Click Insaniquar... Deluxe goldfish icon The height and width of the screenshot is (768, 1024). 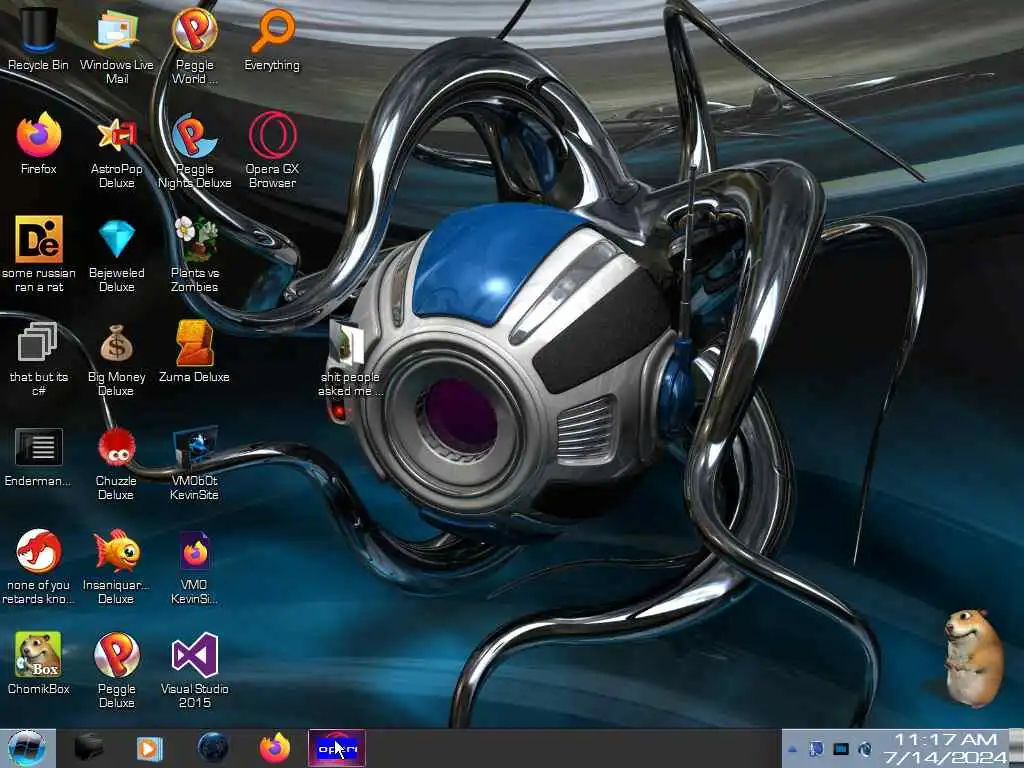point(116,566)
